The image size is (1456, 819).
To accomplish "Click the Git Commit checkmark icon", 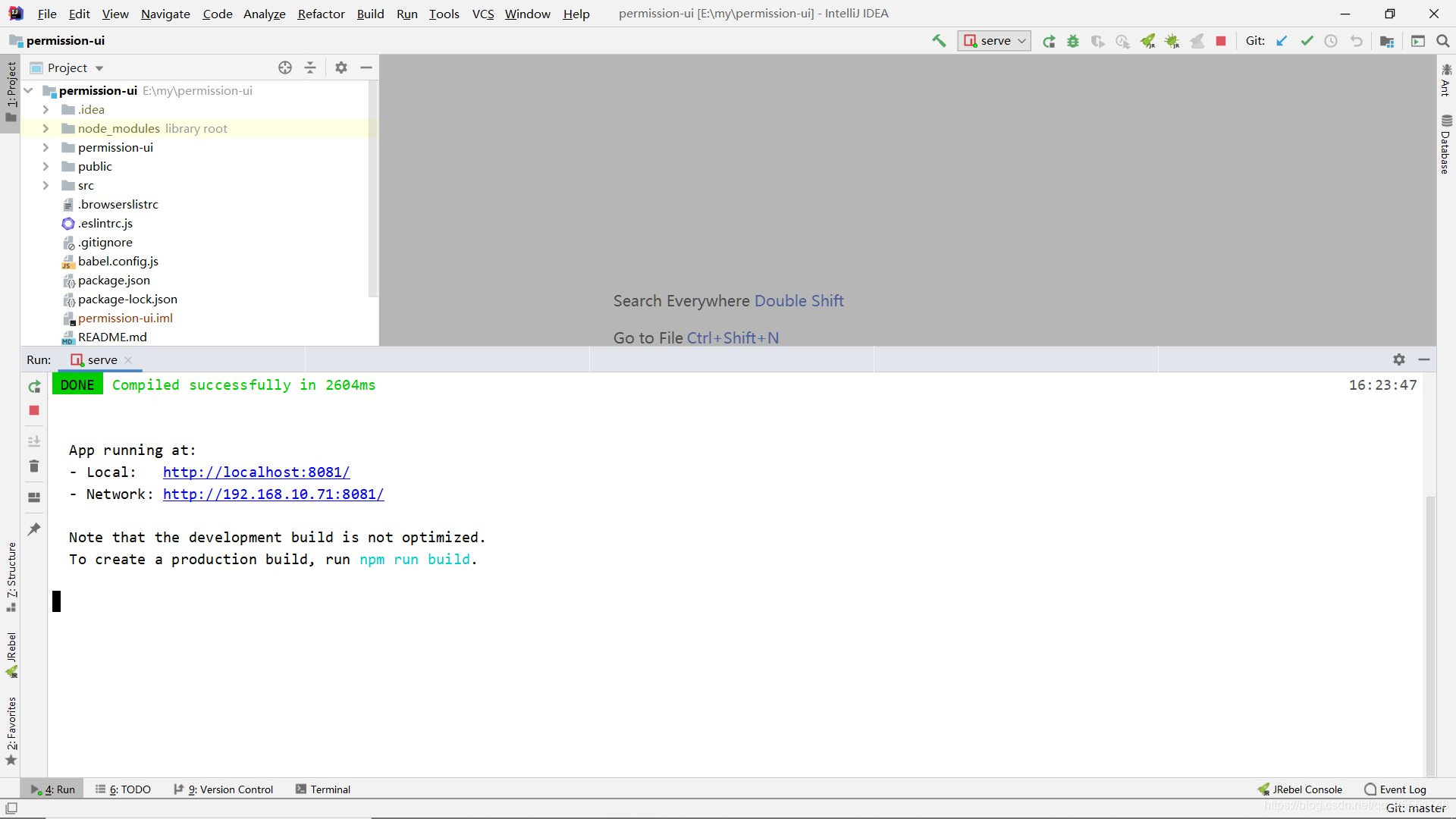I will pyautogui.click(x=1307, y=41).
